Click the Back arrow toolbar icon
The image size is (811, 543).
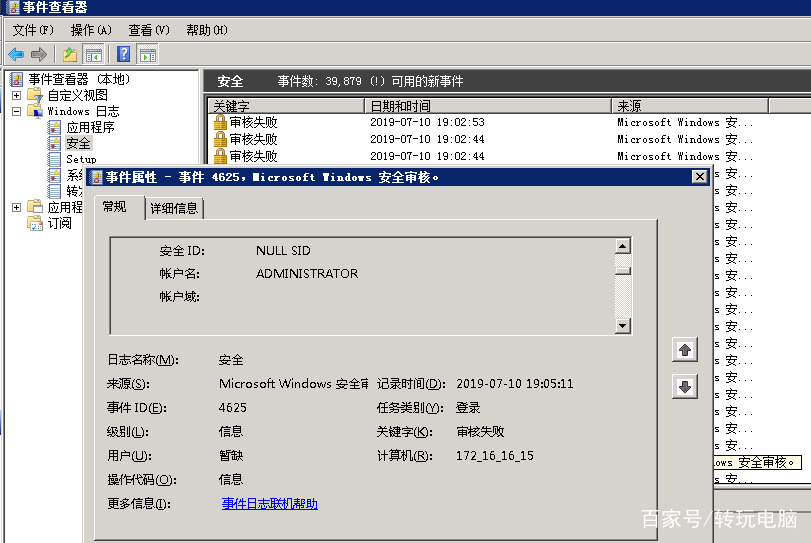coord(16,54)
